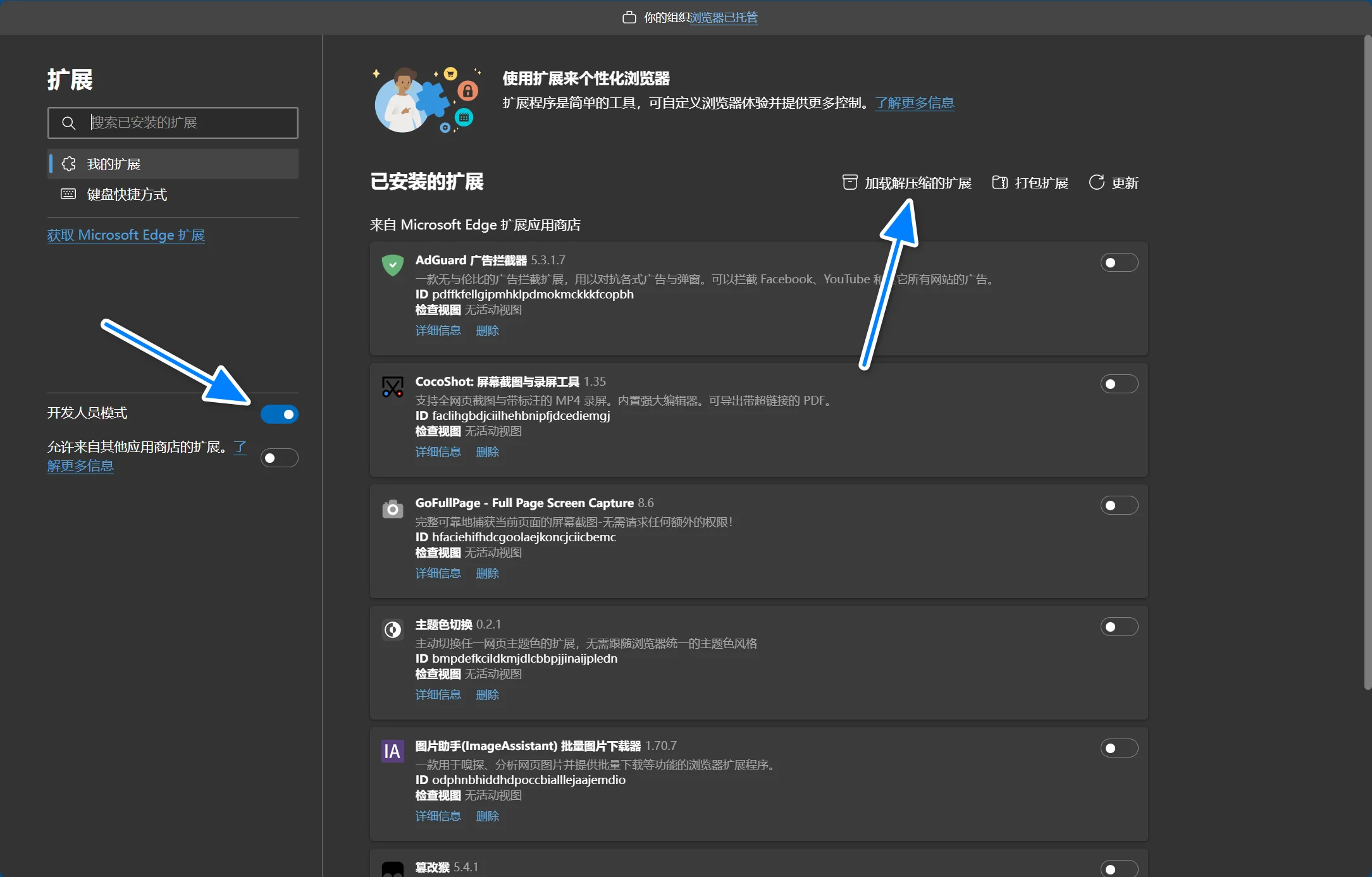Image resolution: width=1372 pixels, height=877 pixels.
Task: Click the ImageAssistant IA icon
Action: [x=393, y=751]
